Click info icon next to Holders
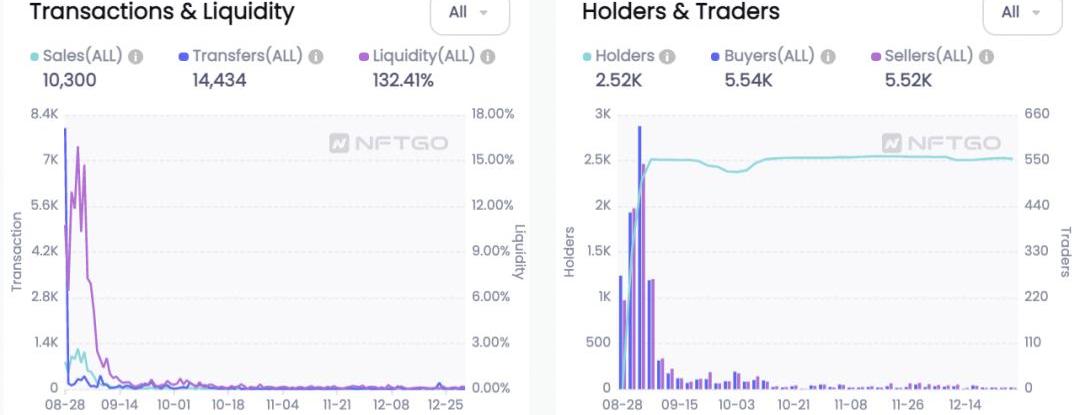The height and width of the screenshot is (415, 1080). [668, 57]
